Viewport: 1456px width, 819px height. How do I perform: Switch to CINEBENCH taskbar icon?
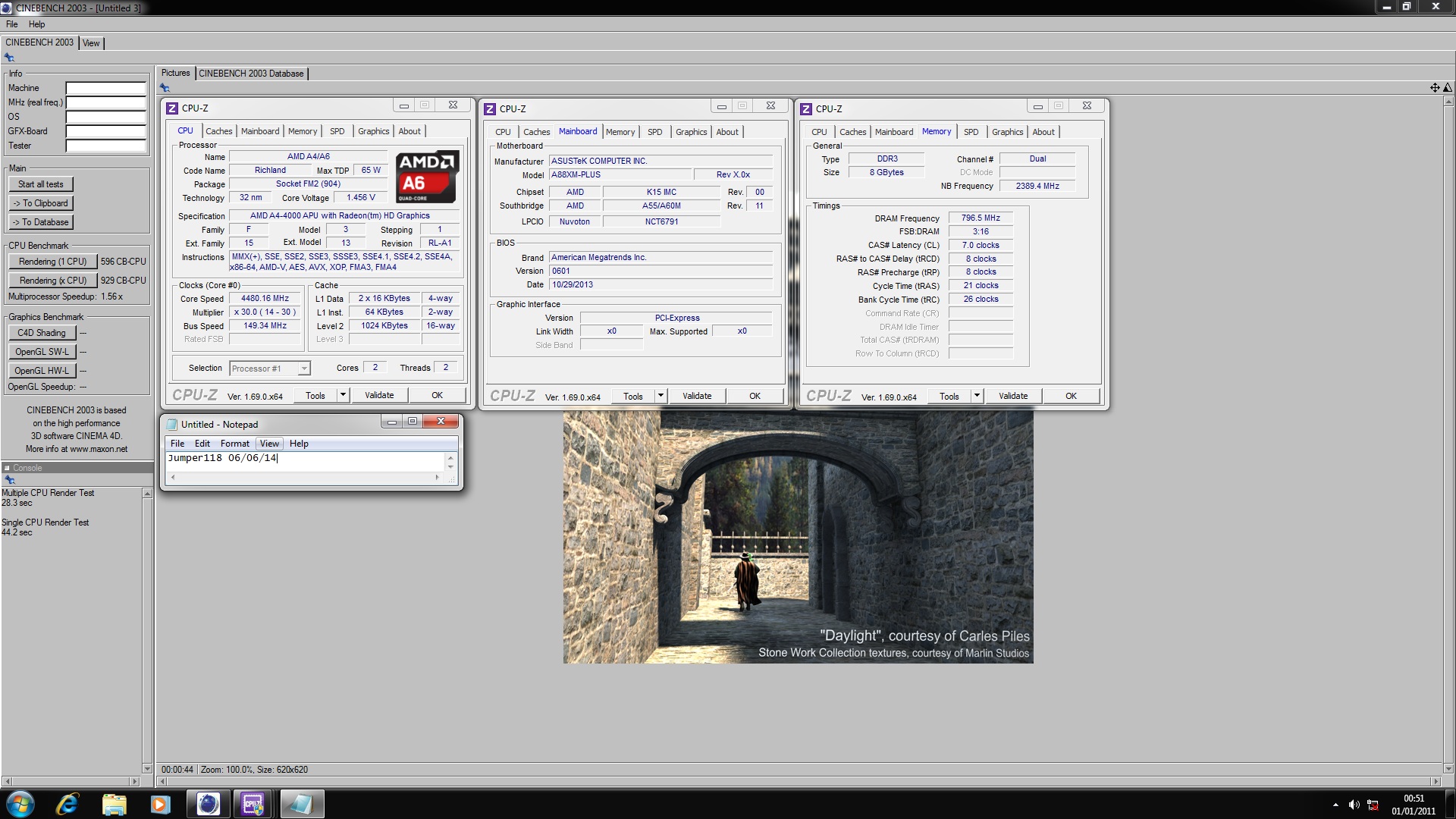click(208, 804)
